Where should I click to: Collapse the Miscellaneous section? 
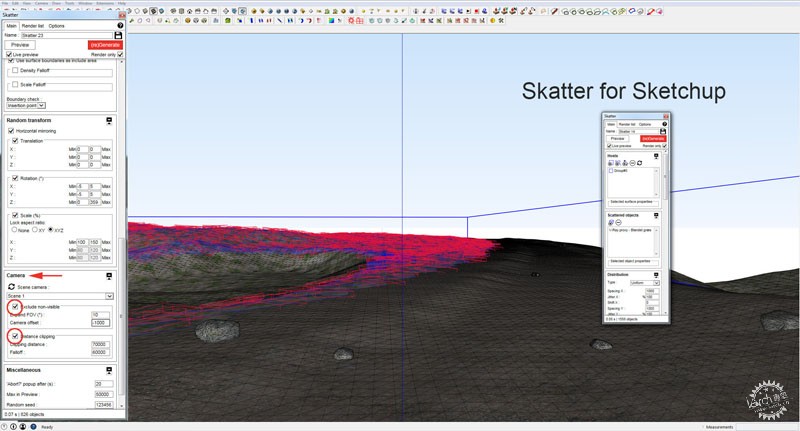click(x=109, y=370)
